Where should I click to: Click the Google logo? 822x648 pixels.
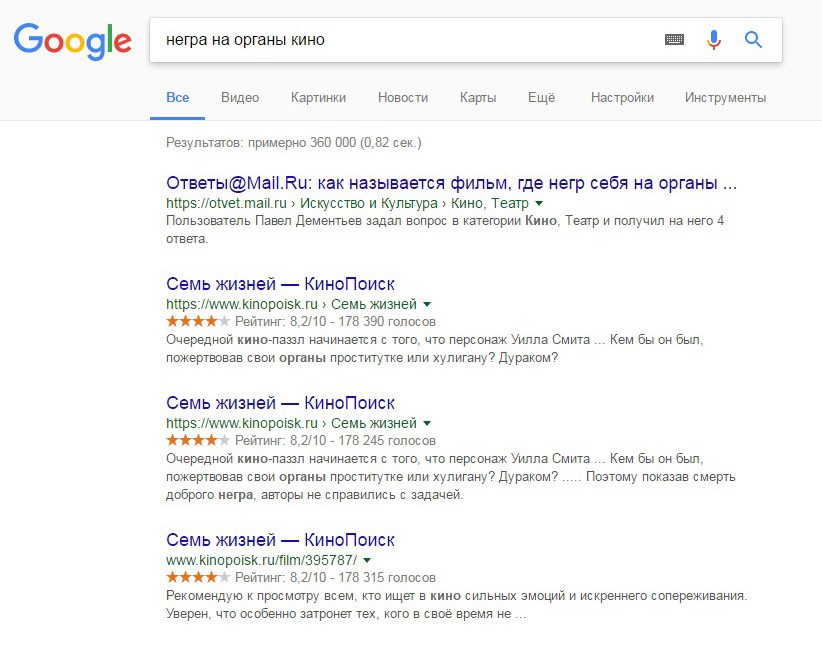point(73,40)
